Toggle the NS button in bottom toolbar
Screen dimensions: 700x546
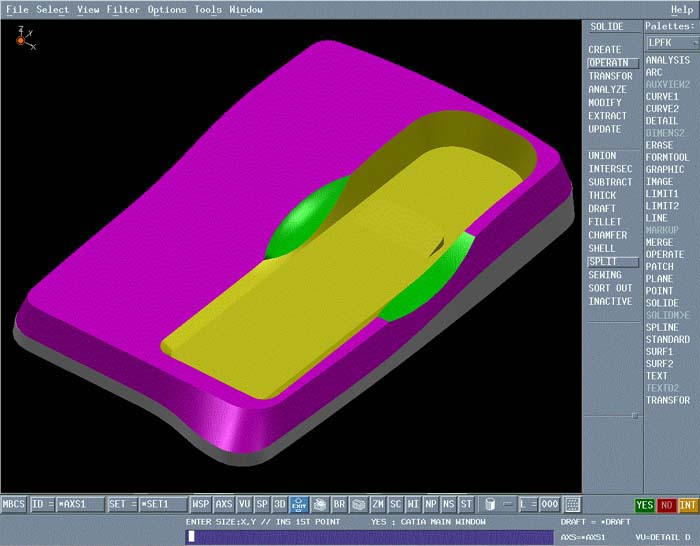pyautogui.click(x=448, y=505)
